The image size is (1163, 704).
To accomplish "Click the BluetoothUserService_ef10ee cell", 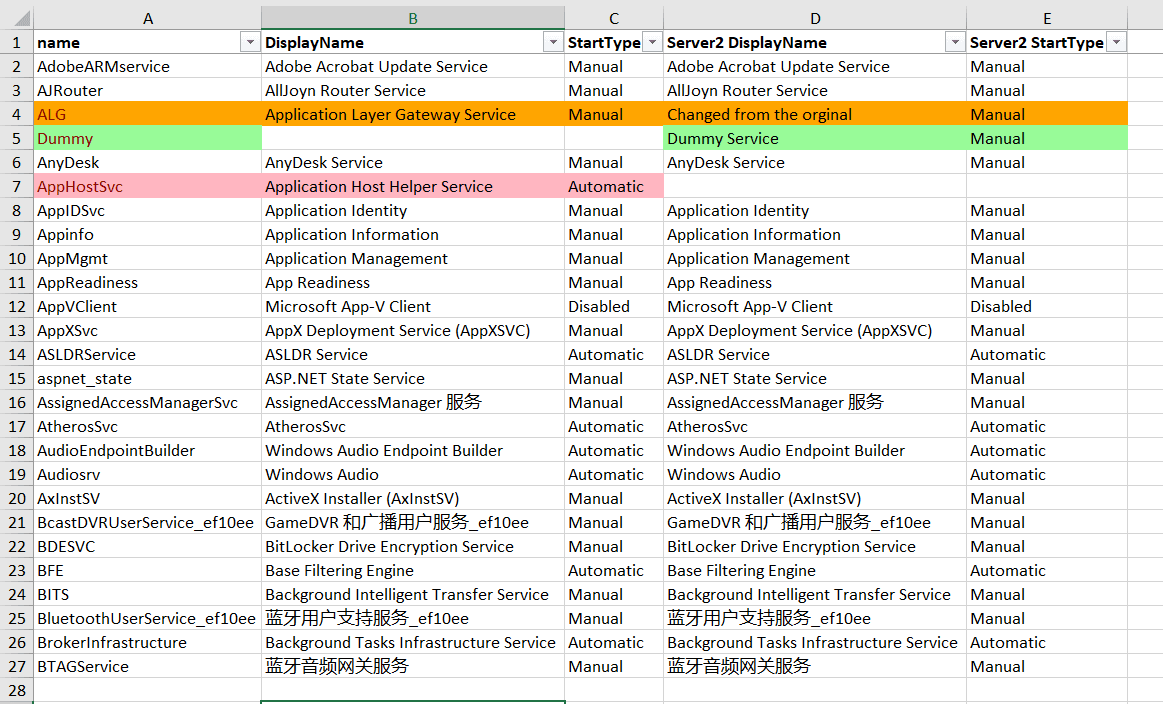I will pyautogui.click(x=148, y=619).
